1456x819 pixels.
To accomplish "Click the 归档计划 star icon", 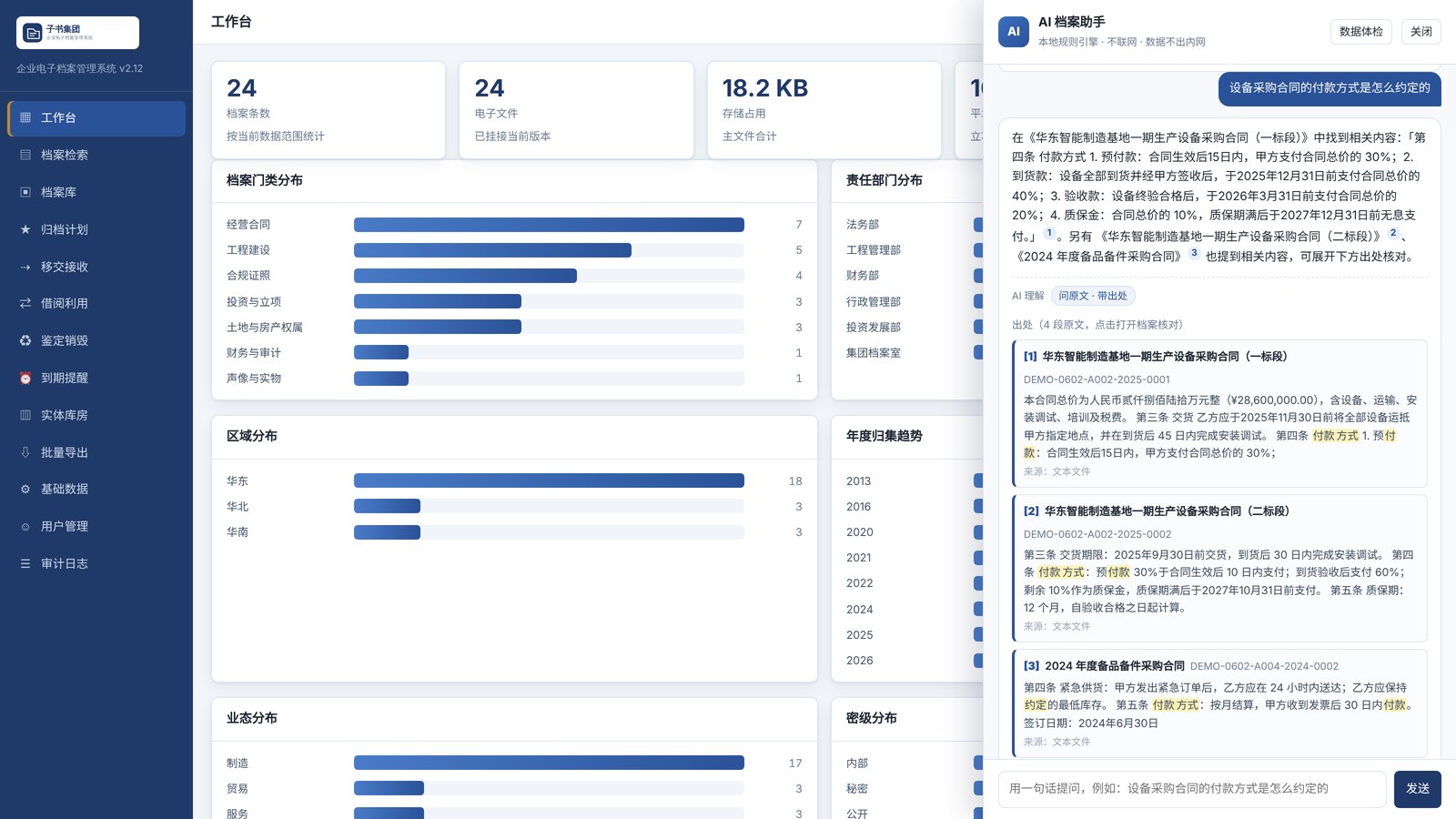I will (x=25, y=230).
